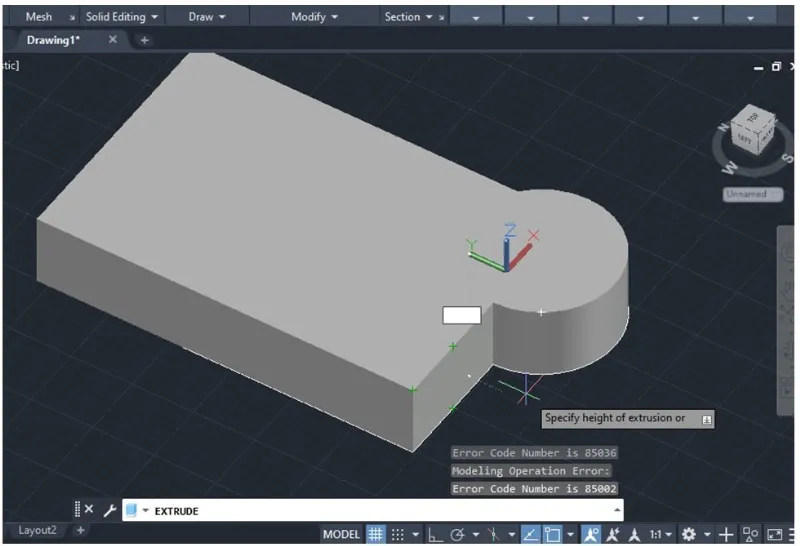Open the Unnamed UCS dropdown below ViewCube

[x=753, y=194]
